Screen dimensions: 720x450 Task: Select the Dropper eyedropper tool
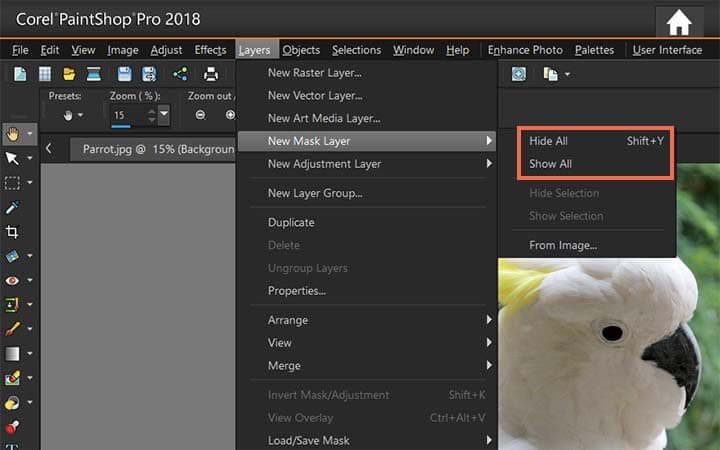[12, 208]
